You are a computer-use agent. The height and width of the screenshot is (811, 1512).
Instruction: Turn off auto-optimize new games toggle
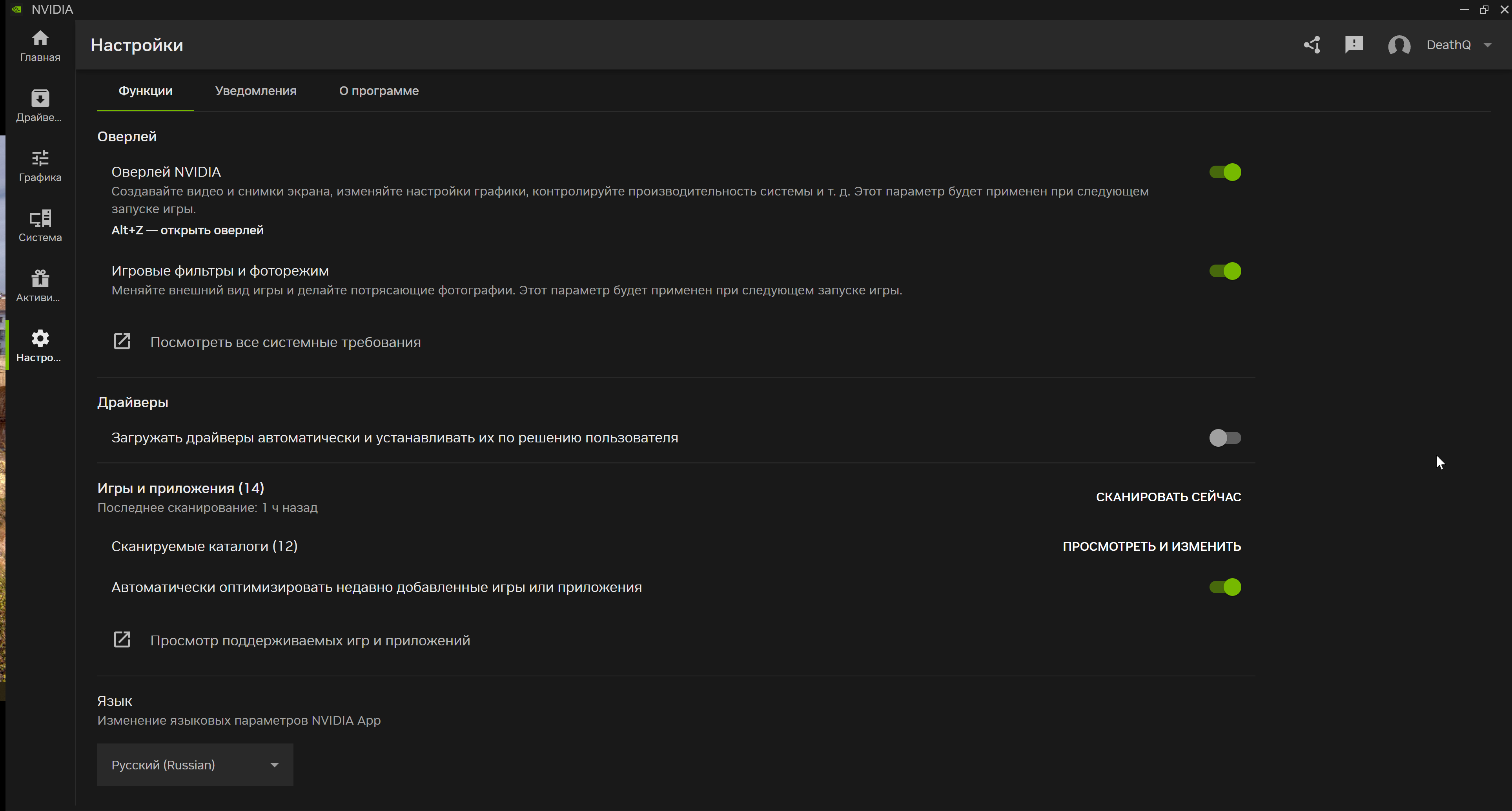(1224, 587)
